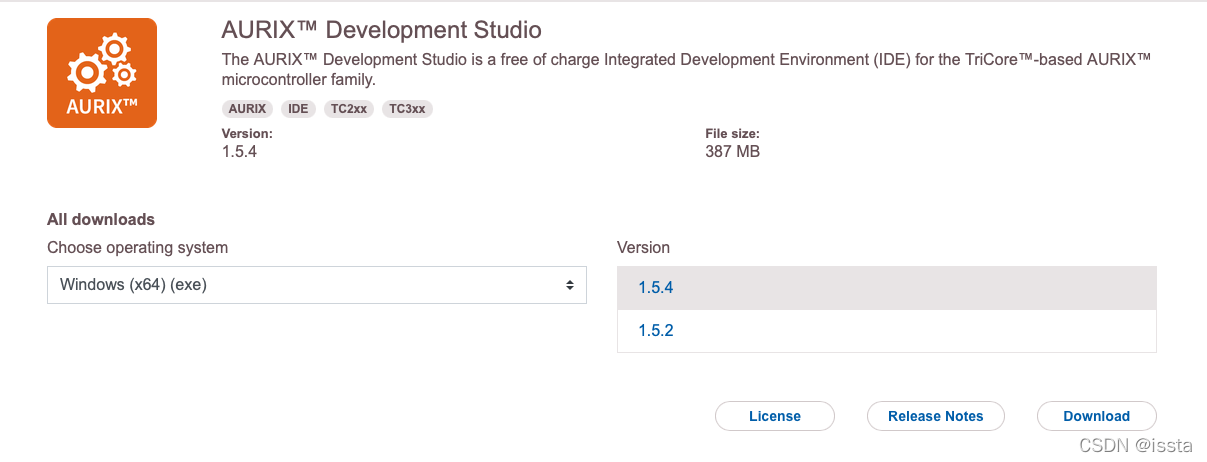This screenshot has width=1207, height=462.
Task: Choose version 1.5.2 in the list
Action: [x=886, y=330]
